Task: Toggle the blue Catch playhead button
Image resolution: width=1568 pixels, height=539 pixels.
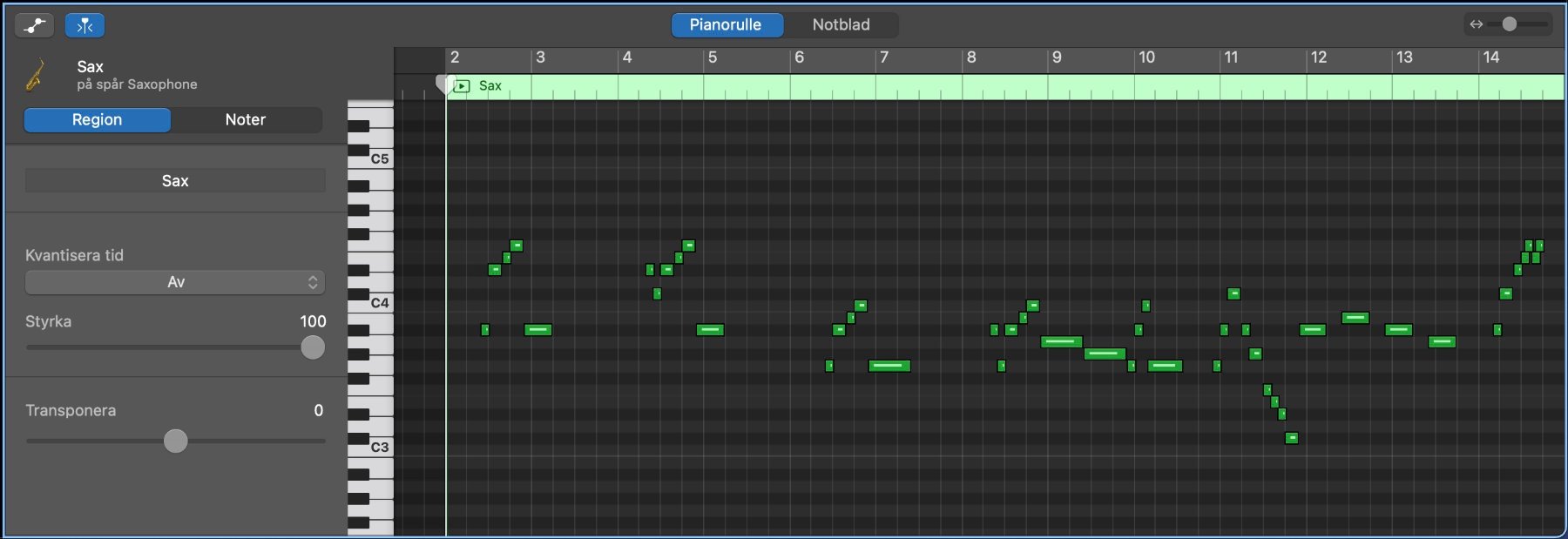Action: [x=84, y=25]
